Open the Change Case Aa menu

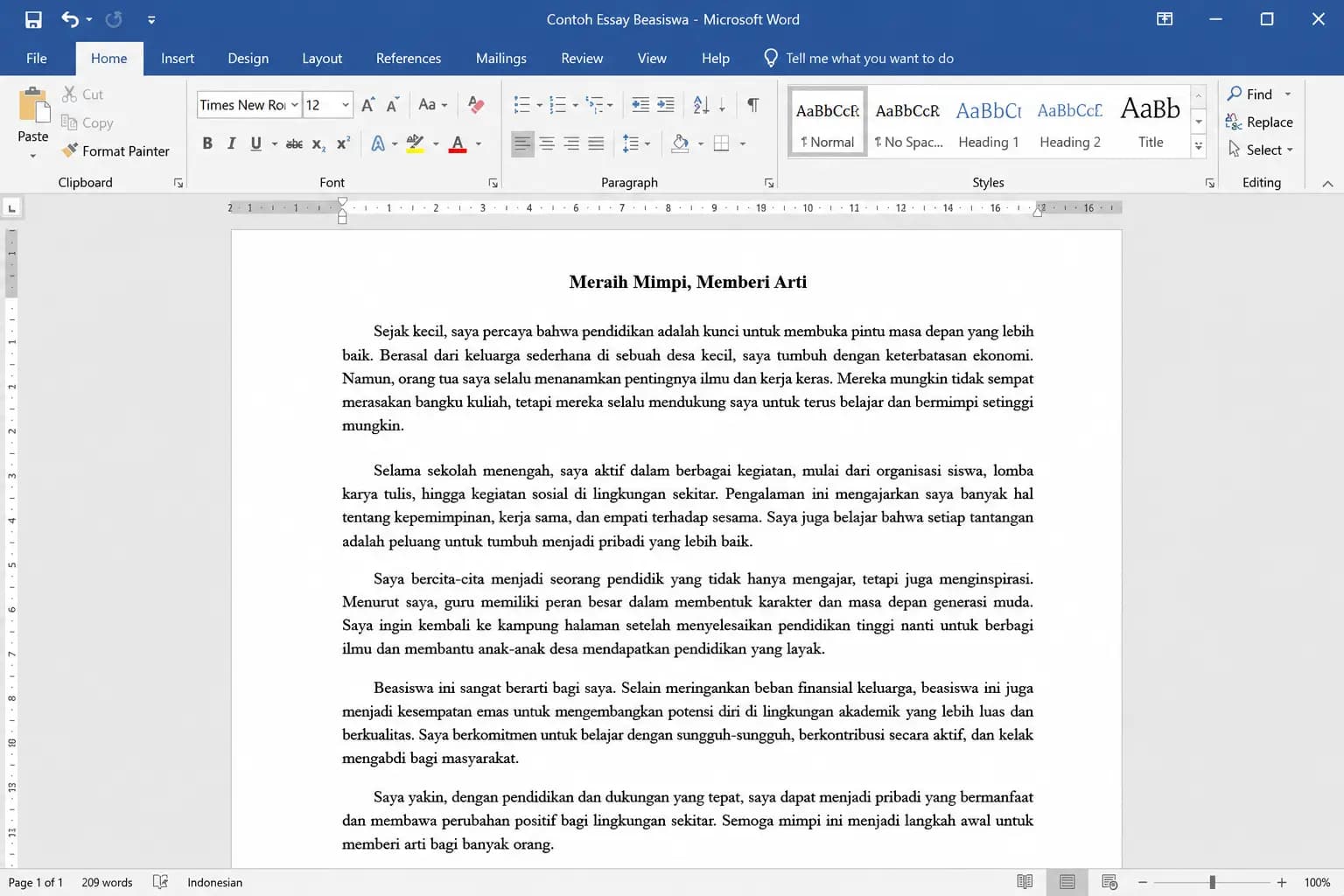tap(432, 105)
